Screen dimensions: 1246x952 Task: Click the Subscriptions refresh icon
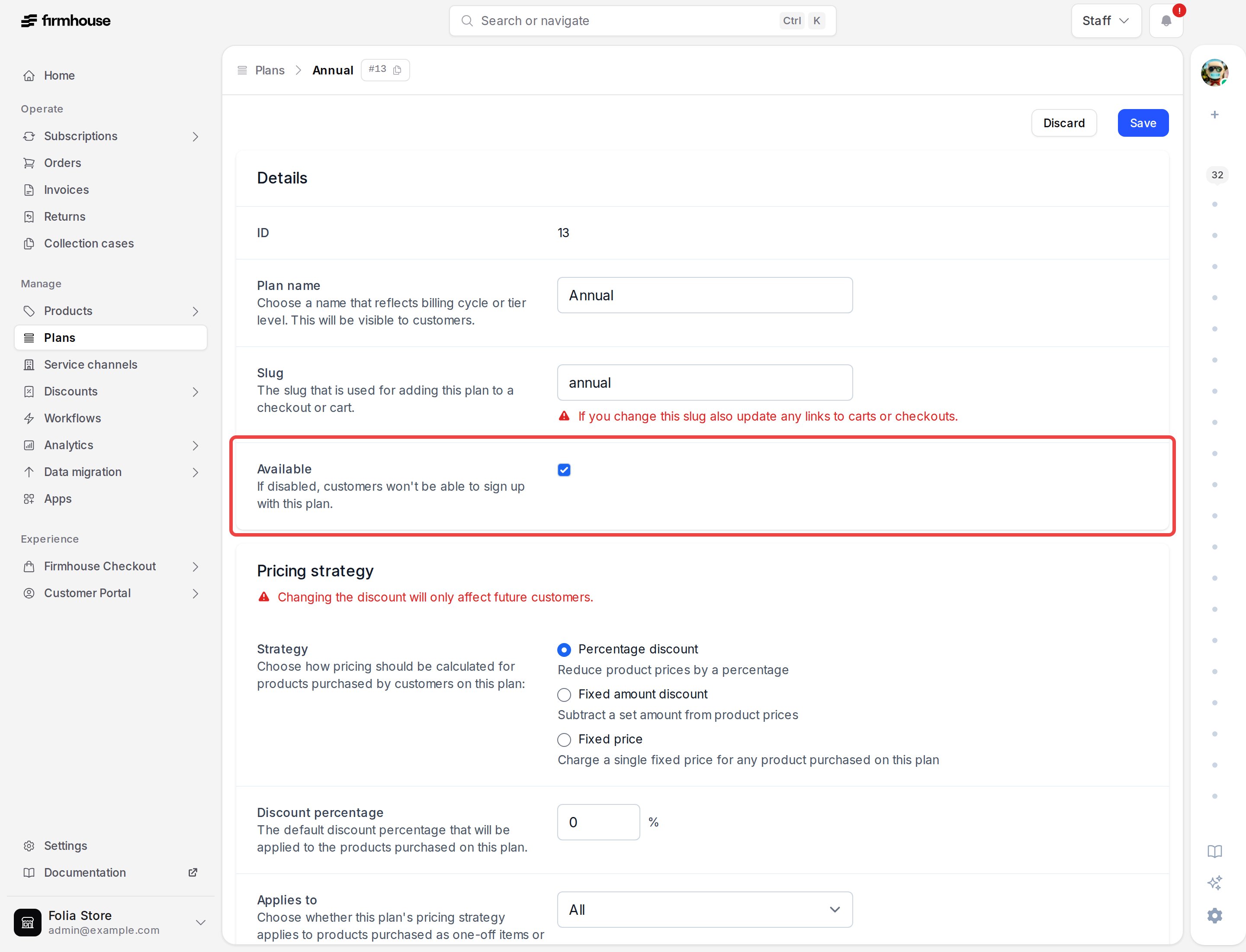(29, 137)
